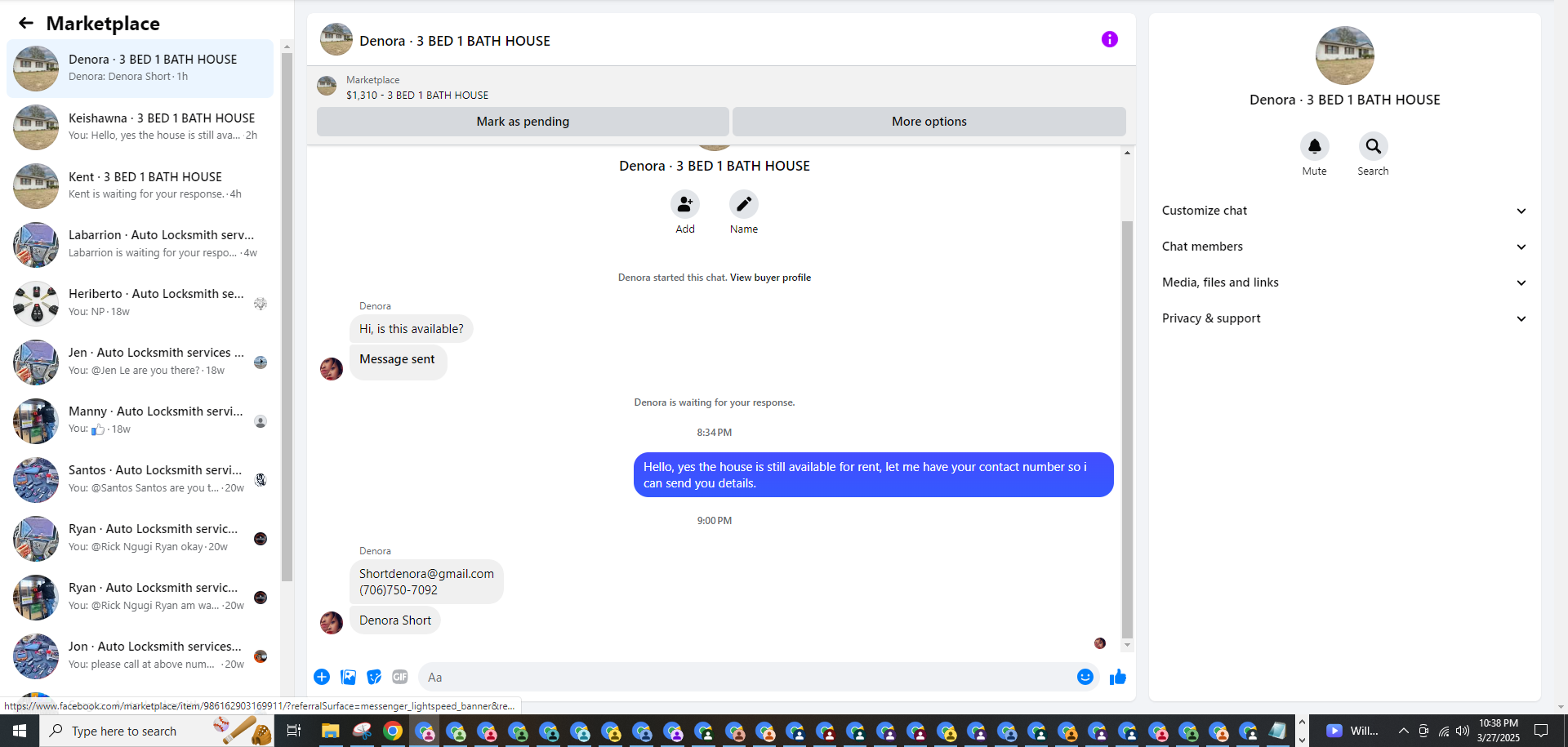Screen dimensions: 1568x747
Task: Open the Windows notification center
Action: (x=1541, y=731)
